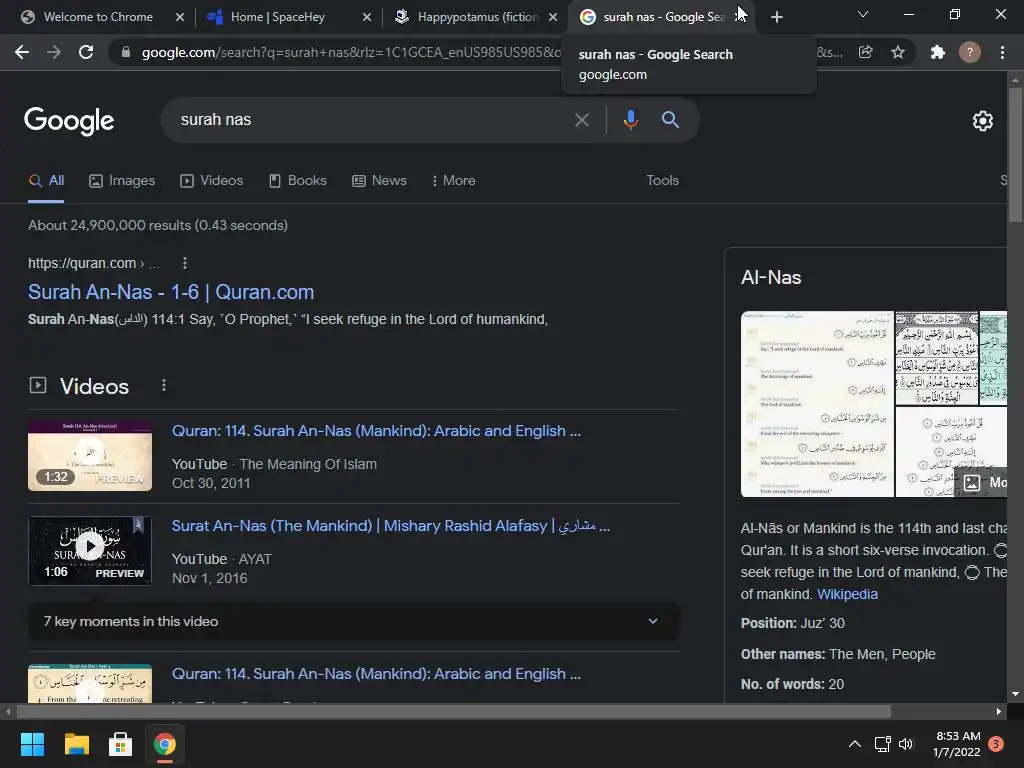Open the taskbar clock and date
1024x768 pixels.
[957, 744]
